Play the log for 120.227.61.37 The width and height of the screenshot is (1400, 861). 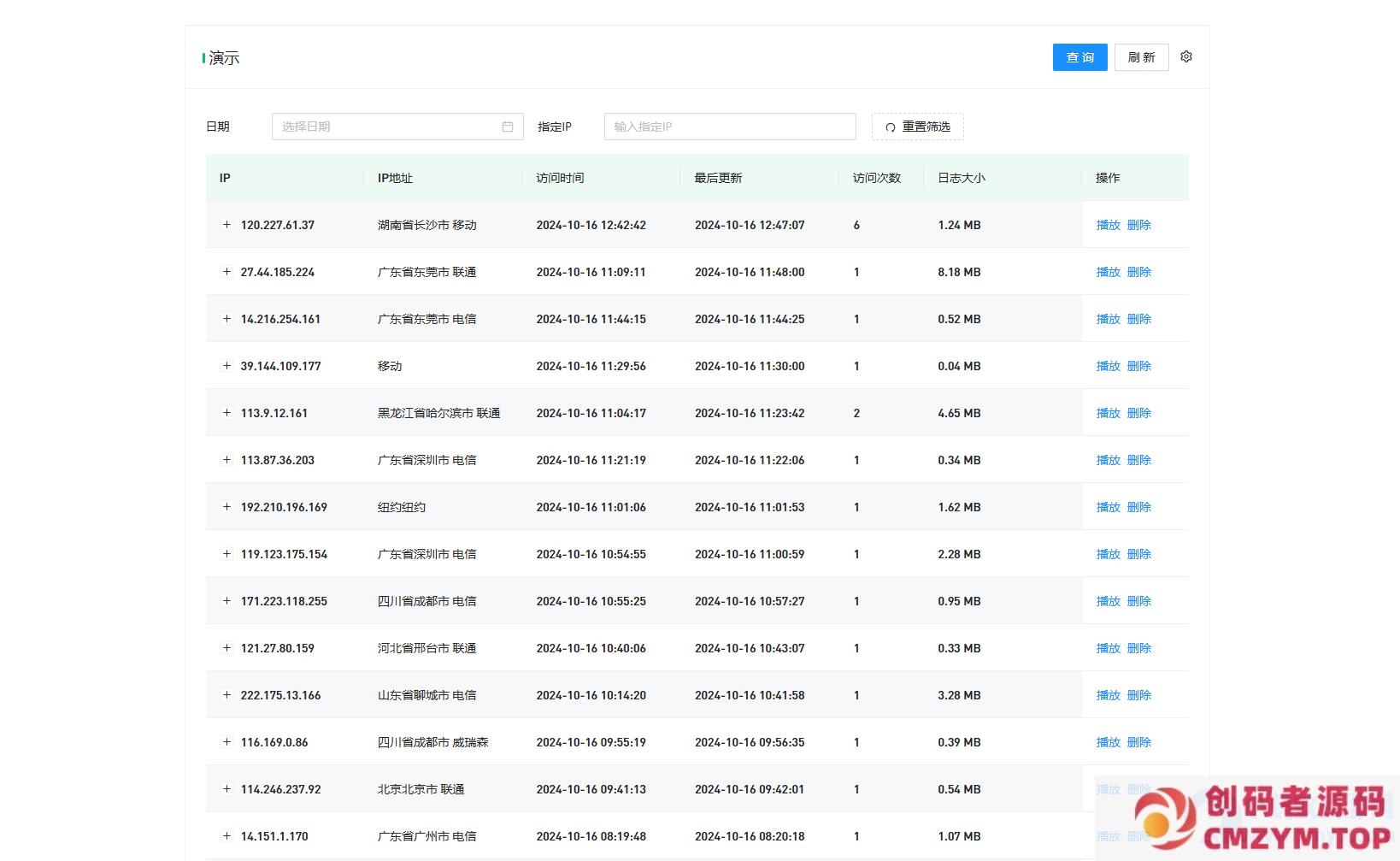coord(1108,225)
